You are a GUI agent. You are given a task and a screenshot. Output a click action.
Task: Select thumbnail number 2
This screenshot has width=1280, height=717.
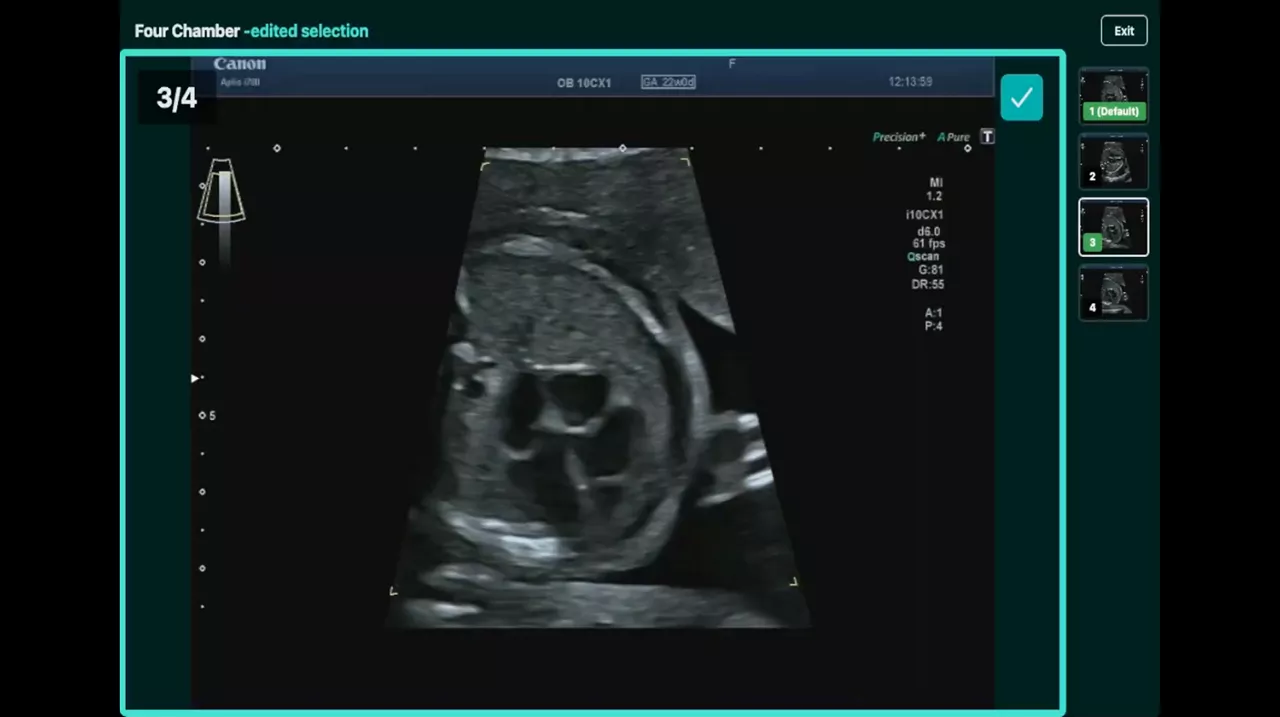click(1114, 162)
